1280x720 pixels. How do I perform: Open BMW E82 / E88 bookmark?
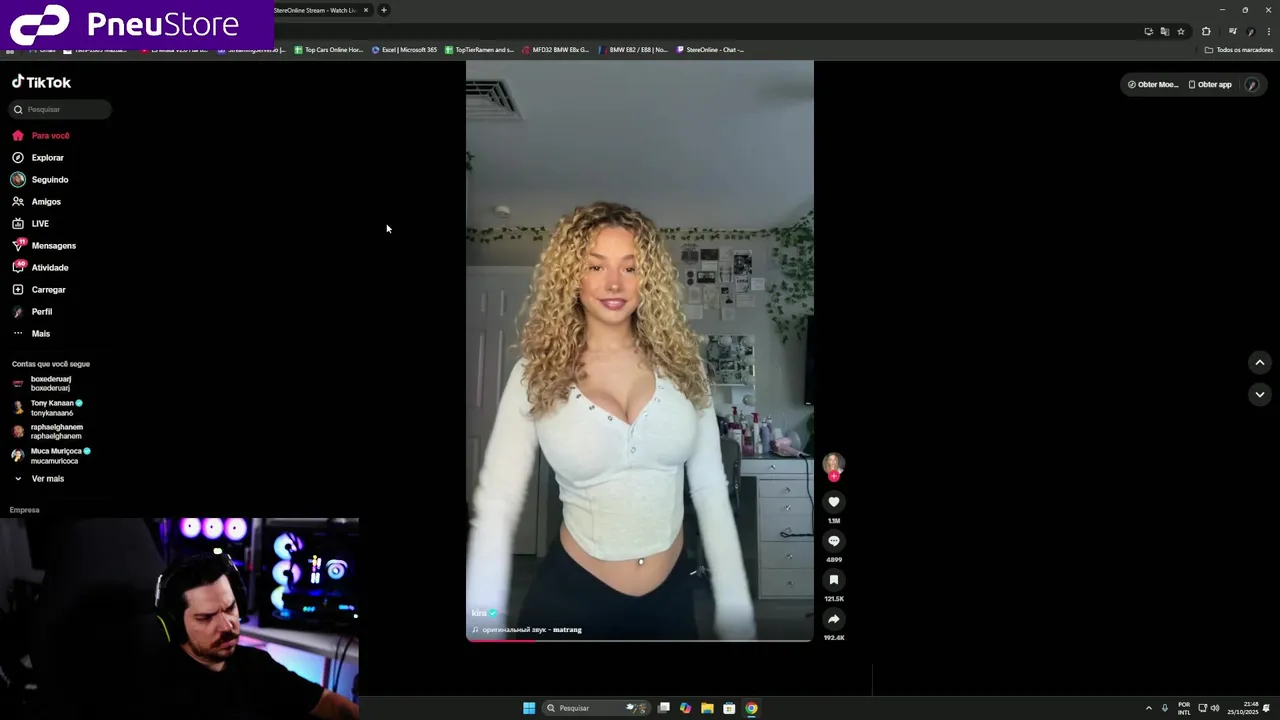click(x=633, y=49)
